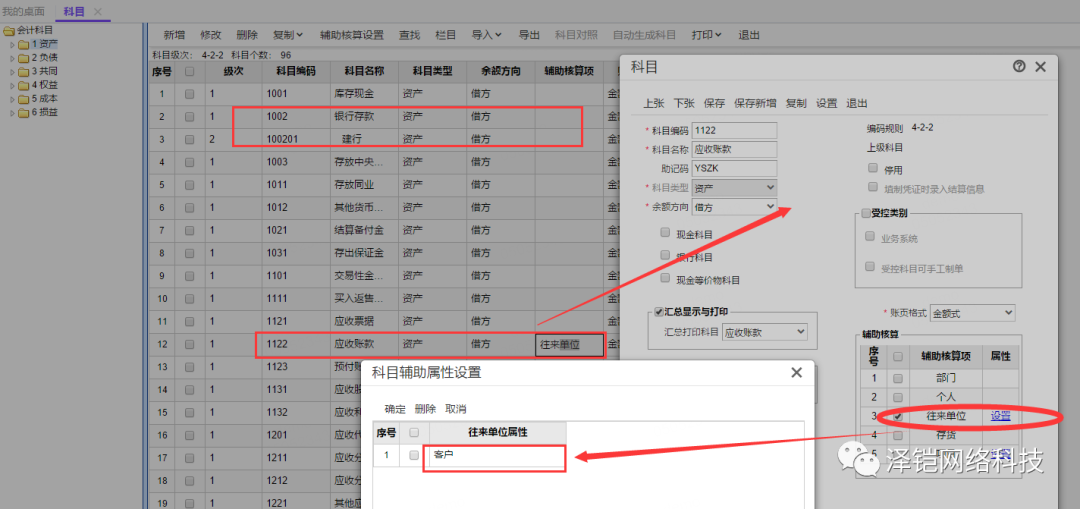
Task: Click the help icon in 科目 dialog
Action: (x=1019, y=67)
